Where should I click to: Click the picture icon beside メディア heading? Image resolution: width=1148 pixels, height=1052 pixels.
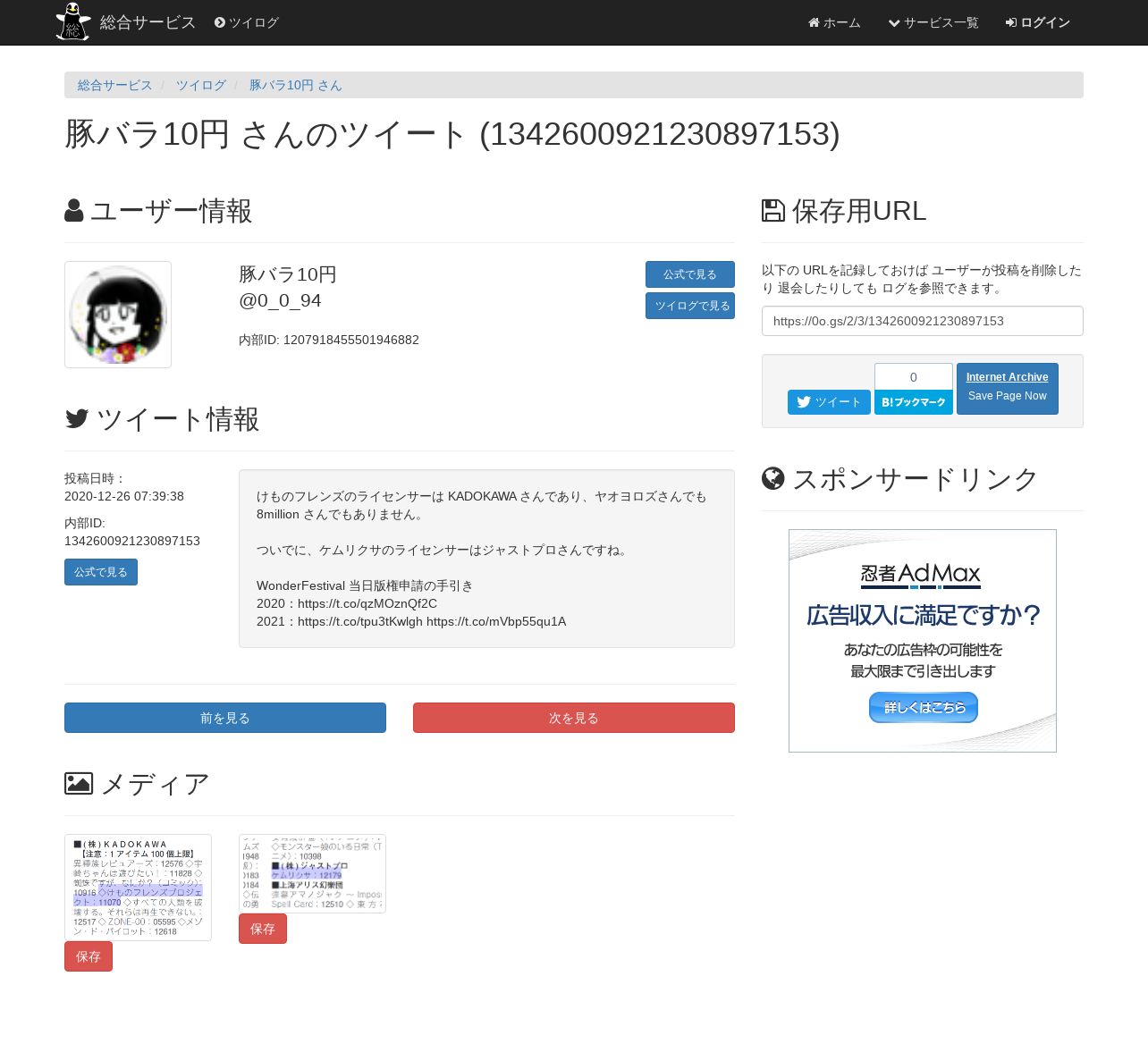[79, 784]
